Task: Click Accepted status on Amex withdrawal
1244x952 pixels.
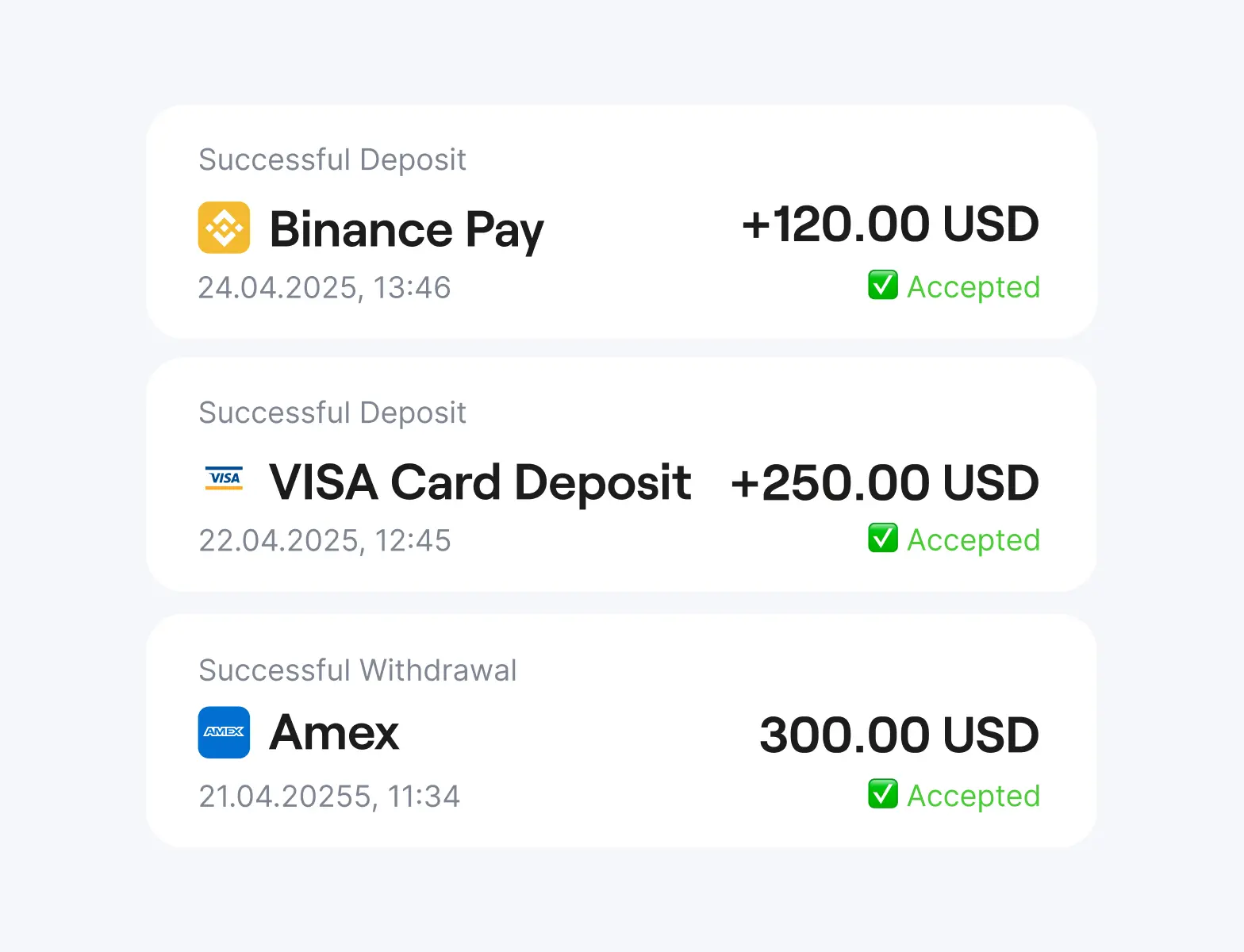Action: pyautogui.click(x=973, y=796)
